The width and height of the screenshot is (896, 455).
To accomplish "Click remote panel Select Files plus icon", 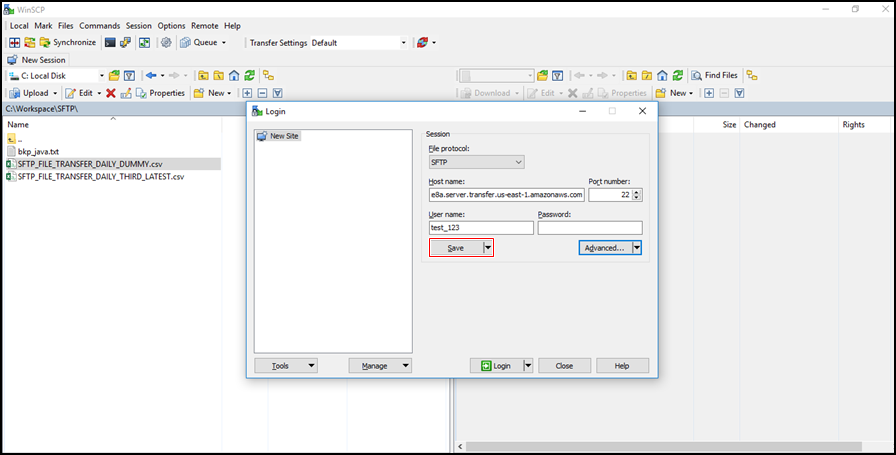I will tap(709, 93).
